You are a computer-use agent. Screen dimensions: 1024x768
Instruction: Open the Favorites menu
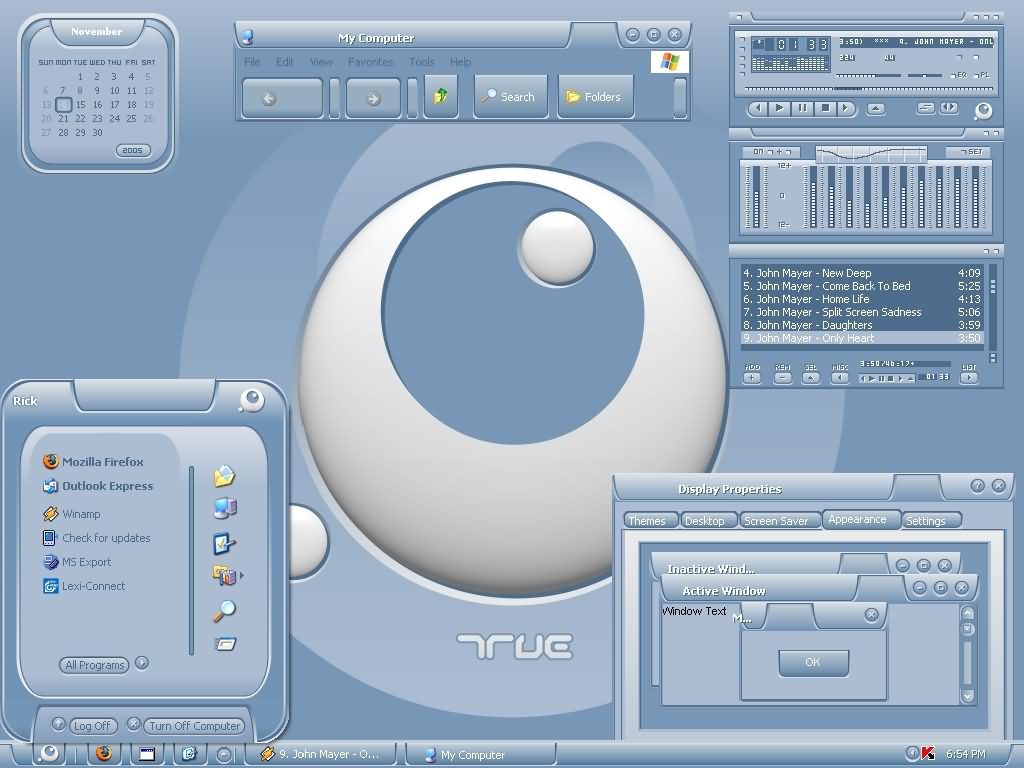tap(370, 62)
